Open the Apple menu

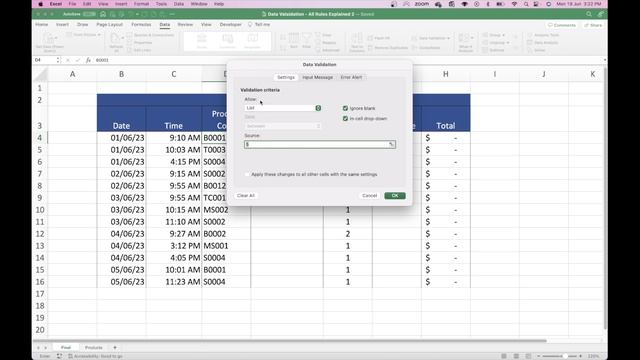pos(40,4)
